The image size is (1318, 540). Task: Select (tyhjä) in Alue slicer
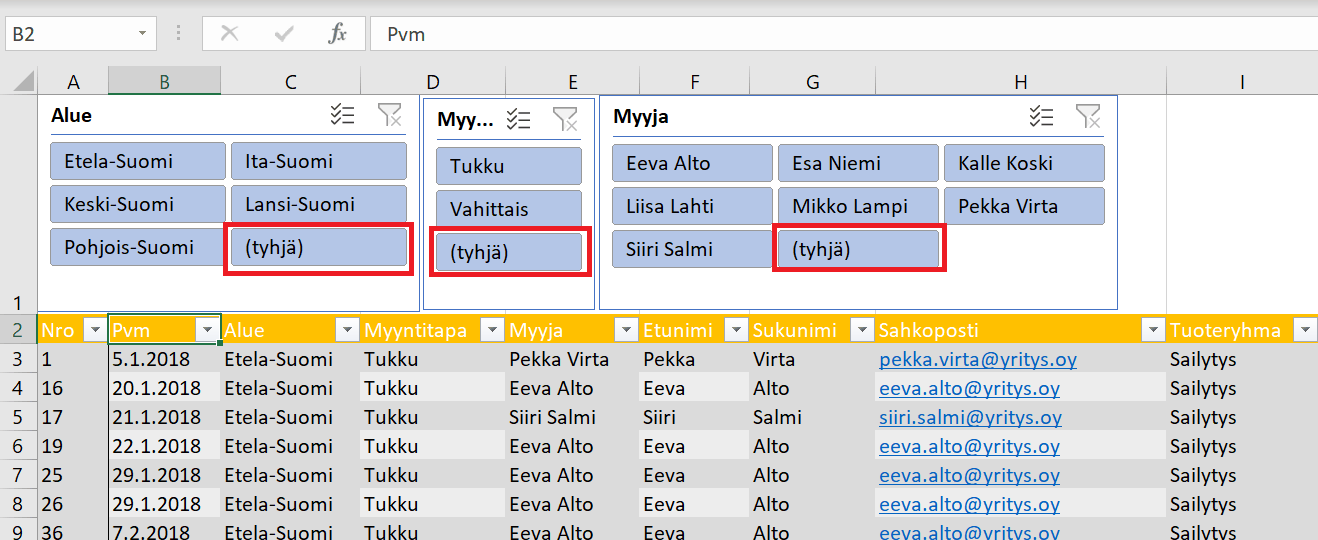(x=319, y=247)
